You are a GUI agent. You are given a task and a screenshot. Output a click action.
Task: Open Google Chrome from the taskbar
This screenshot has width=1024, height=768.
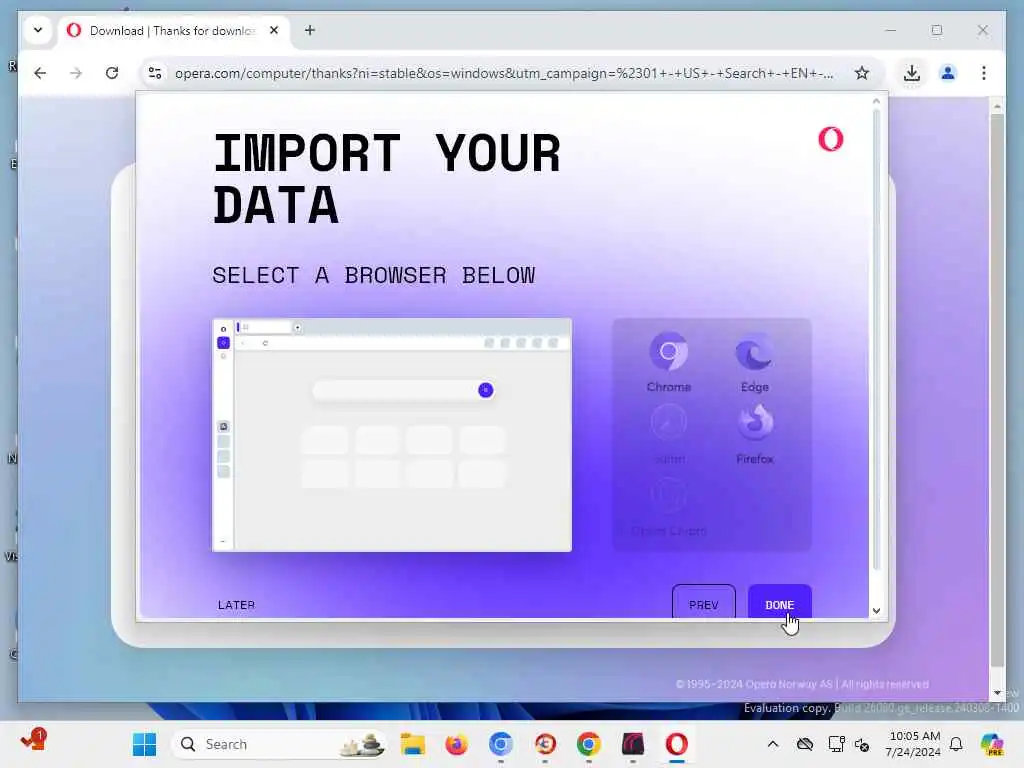(588, 744)
